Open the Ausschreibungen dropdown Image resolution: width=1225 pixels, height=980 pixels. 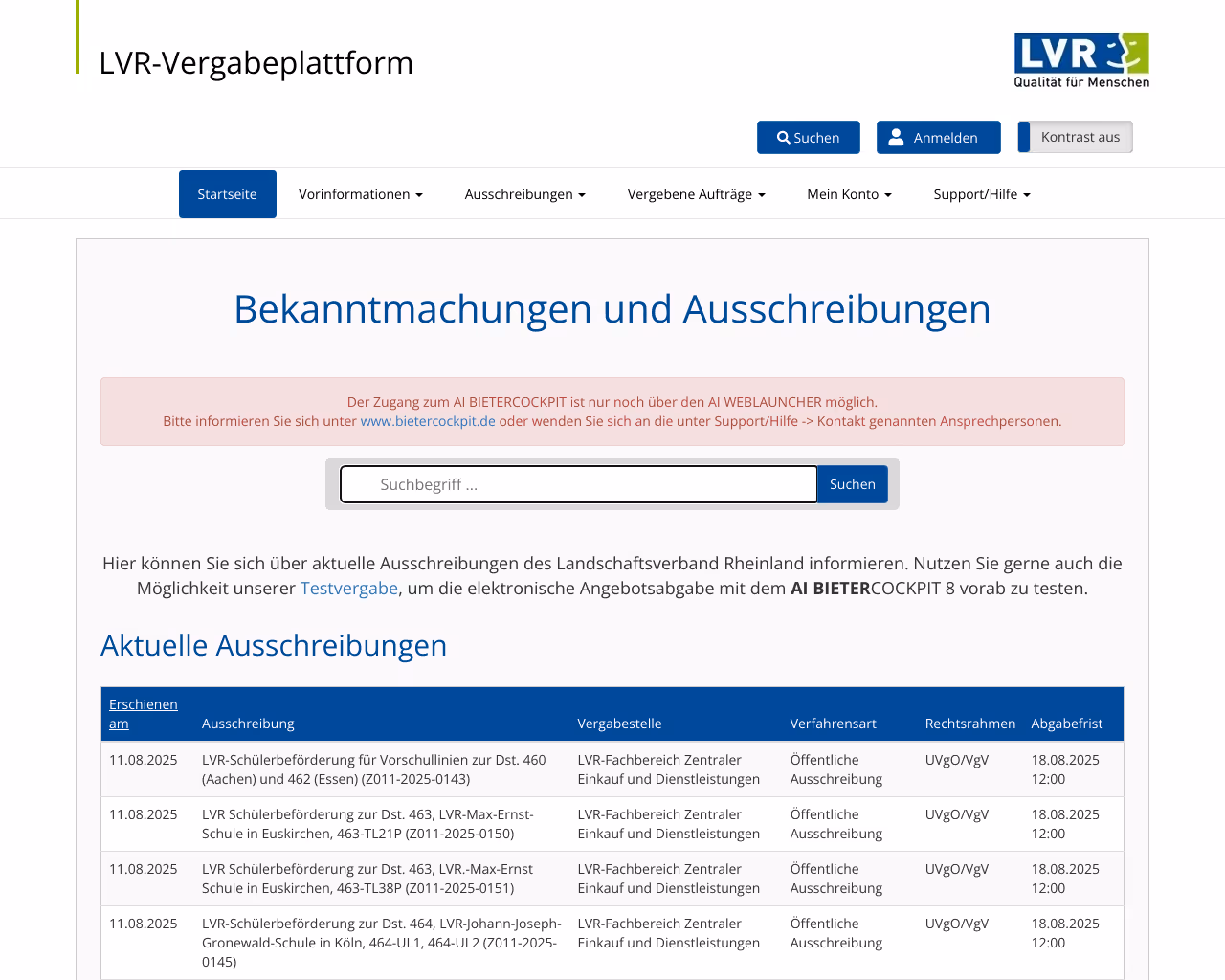525,193
